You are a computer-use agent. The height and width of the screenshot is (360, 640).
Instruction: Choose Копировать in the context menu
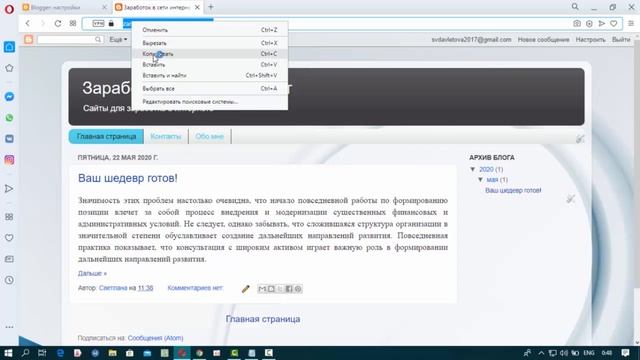click(x=210, y=54)
